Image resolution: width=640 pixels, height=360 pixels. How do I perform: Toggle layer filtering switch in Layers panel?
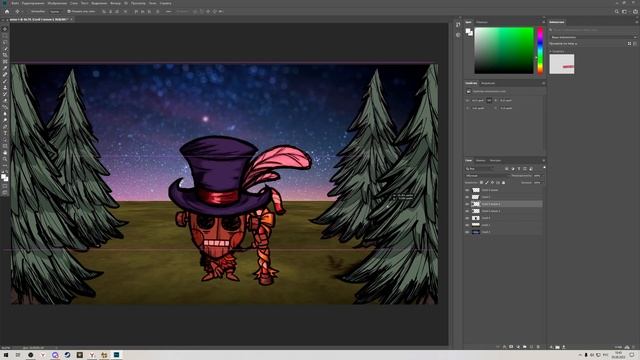tap(544, 168)
